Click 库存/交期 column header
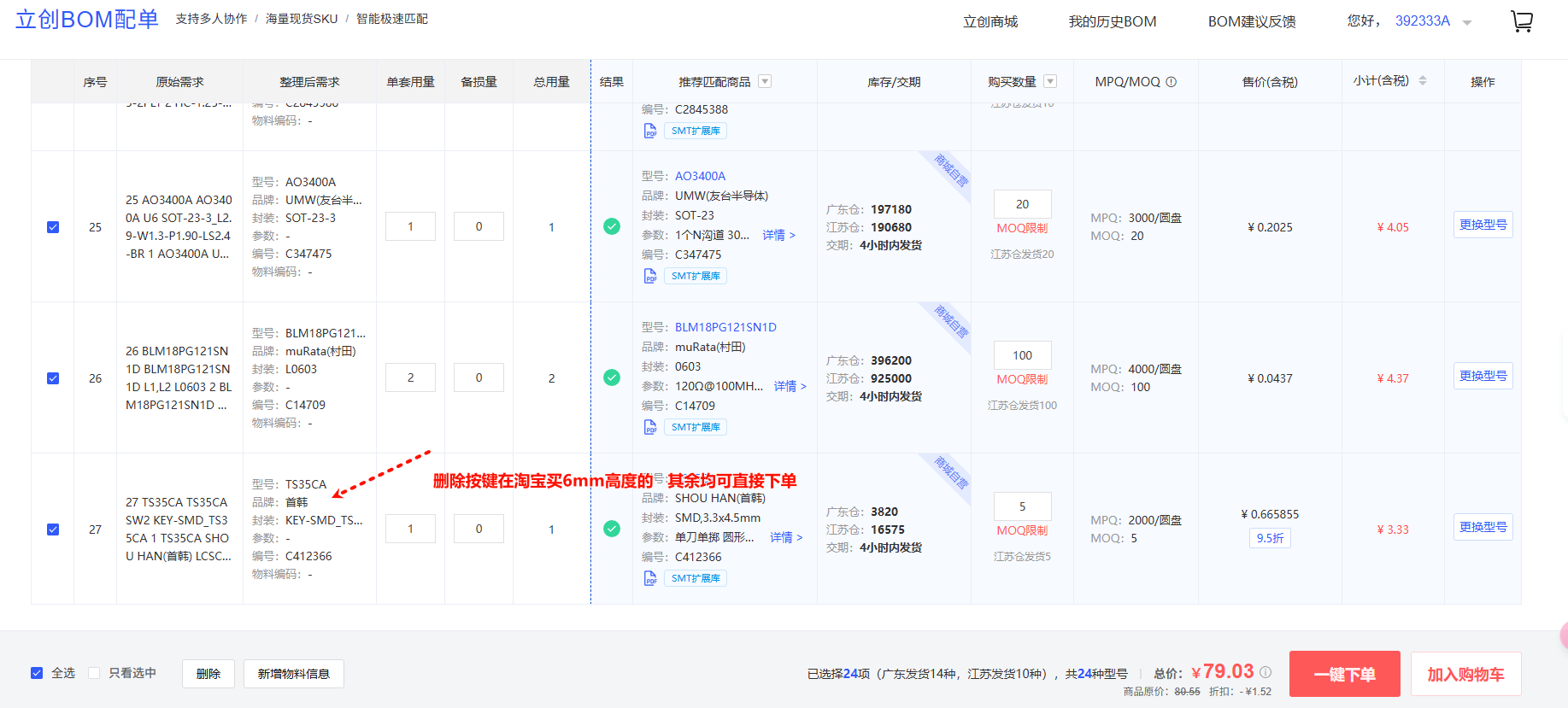Viewport: 1568px width, 708px height. (894, 82)
